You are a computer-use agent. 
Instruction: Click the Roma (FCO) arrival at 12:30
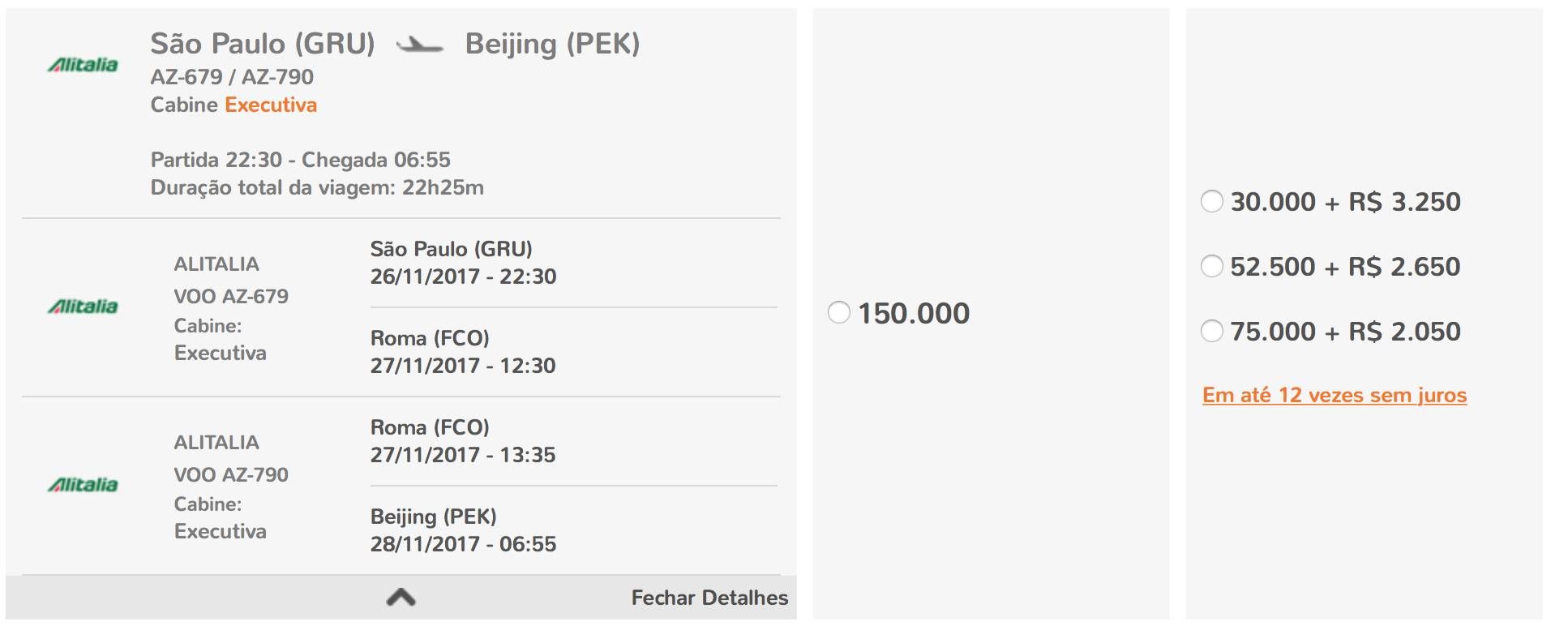coord(463,352)
